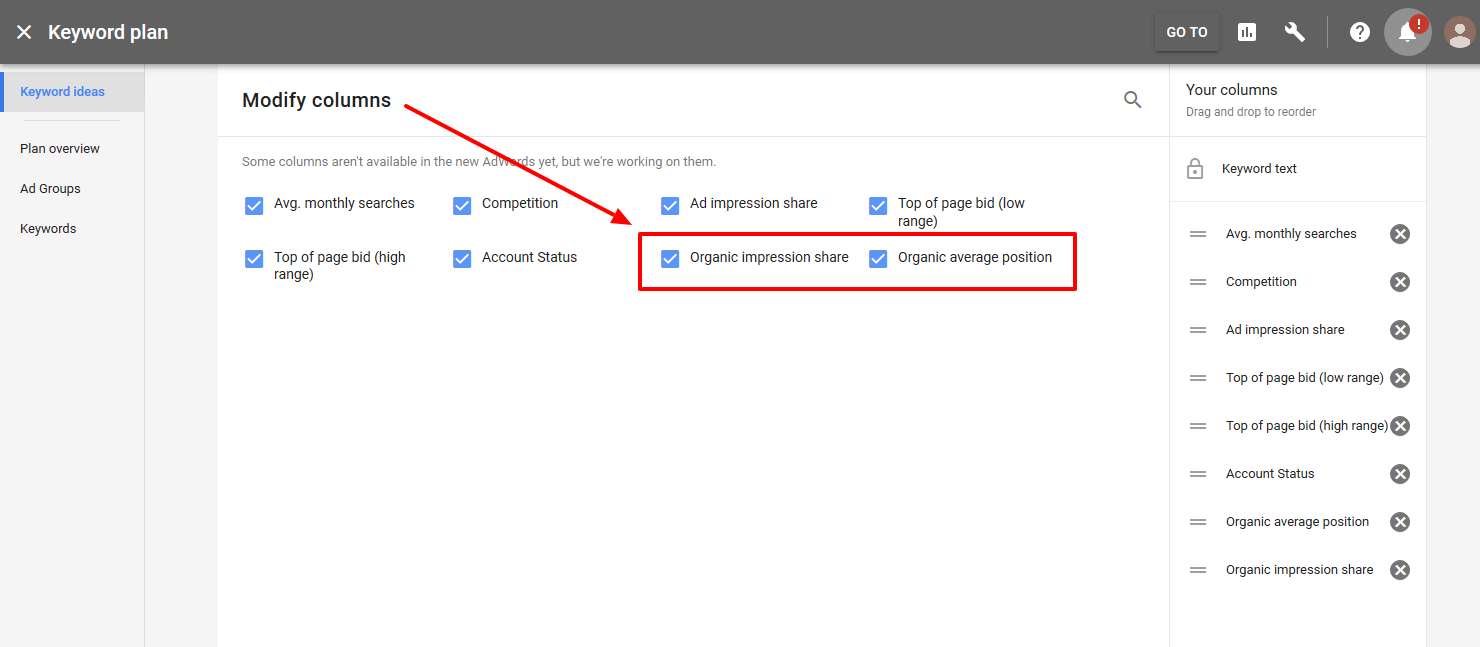Viewport: 1480px width, 647px height.
Task: Click the account profile avatar
Action: click(1458, 31)
